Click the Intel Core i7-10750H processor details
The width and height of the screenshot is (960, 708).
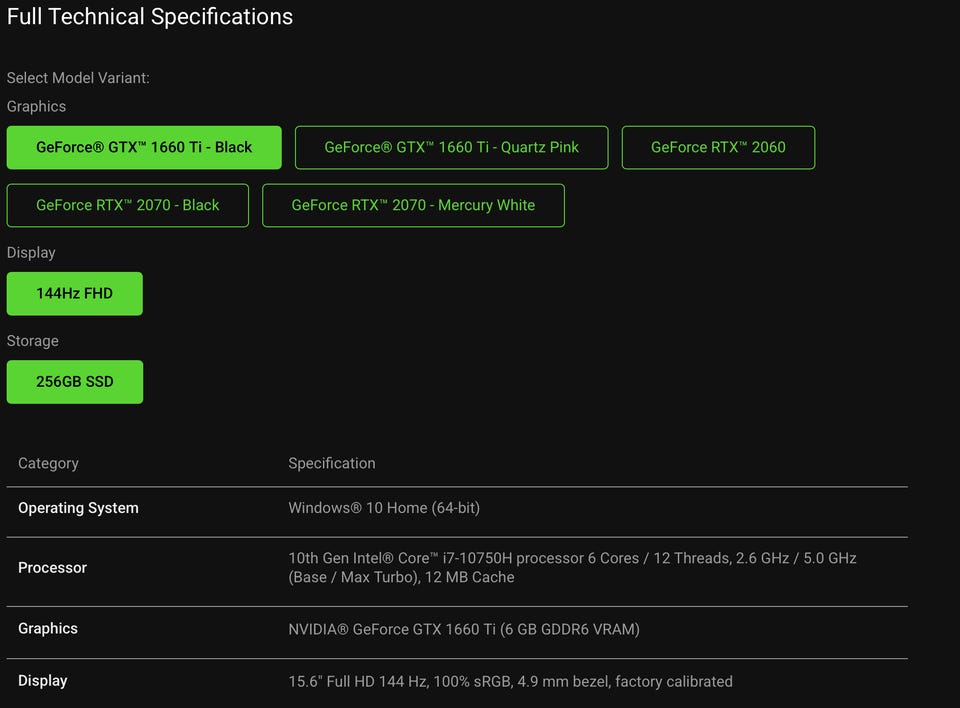coord(572,567)
